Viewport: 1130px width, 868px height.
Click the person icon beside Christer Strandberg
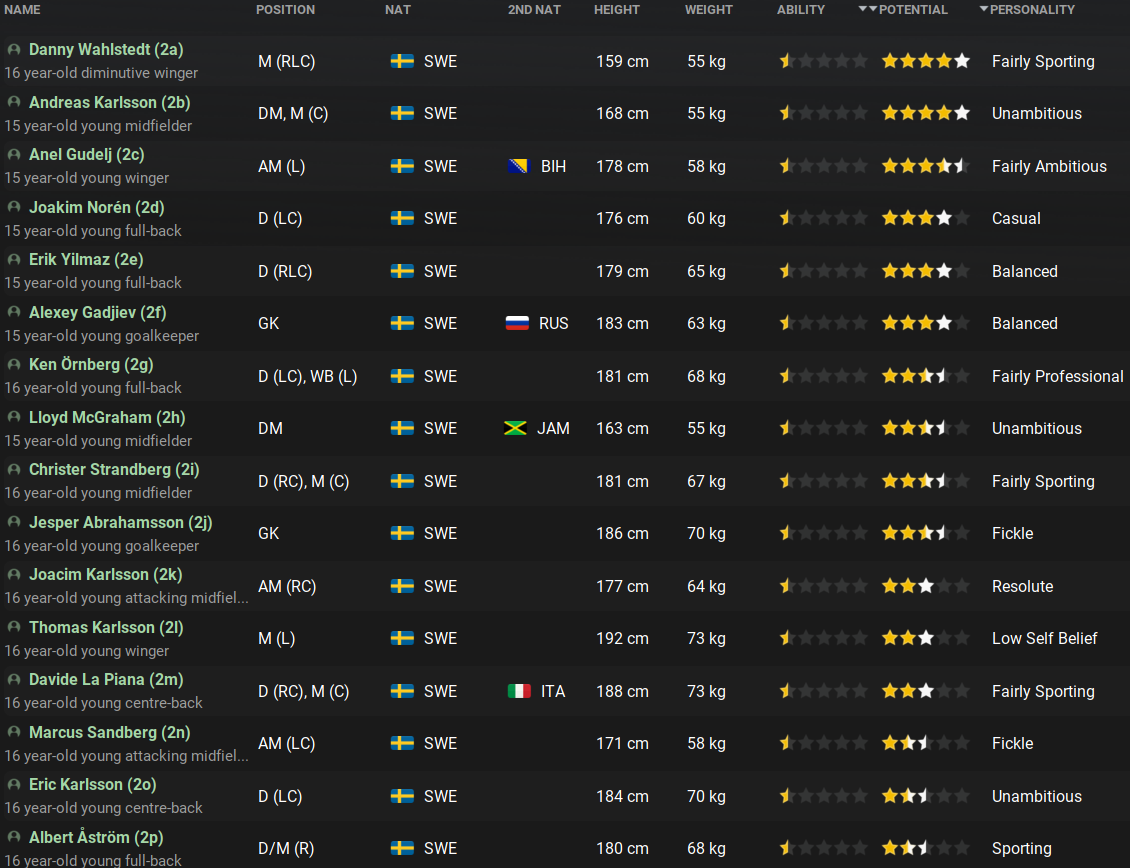[x=14, y=469]
